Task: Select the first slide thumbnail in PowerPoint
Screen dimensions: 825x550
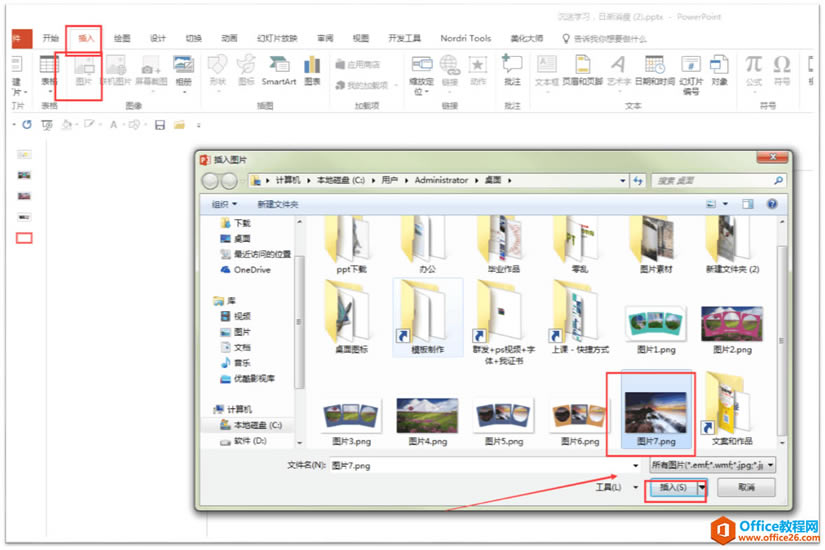Action: click(24, 154)
